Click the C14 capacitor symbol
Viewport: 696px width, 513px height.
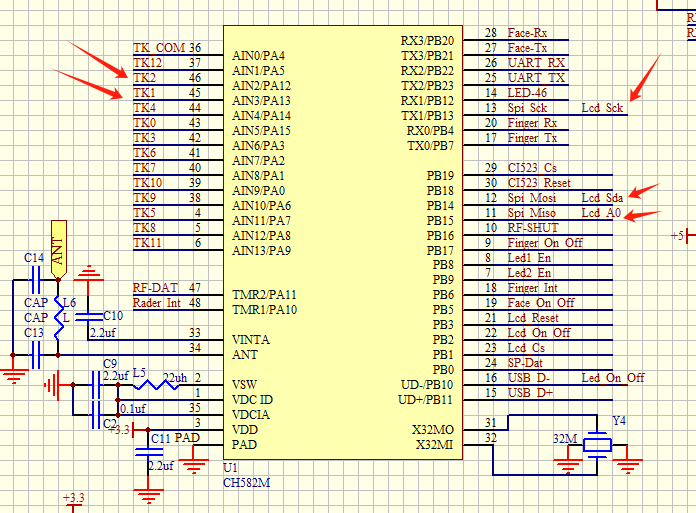[36, 272]
